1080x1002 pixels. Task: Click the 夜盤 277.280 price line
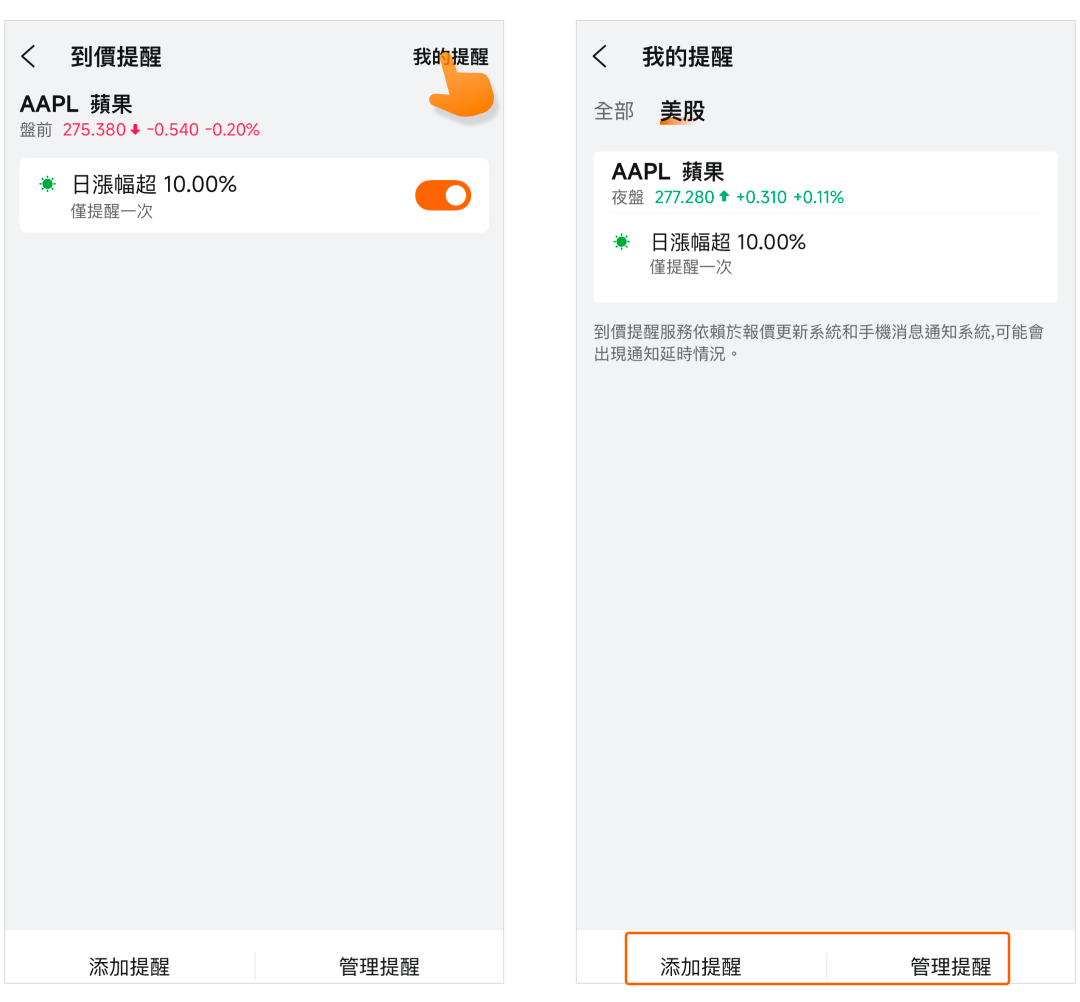click(x=727, y=197)
